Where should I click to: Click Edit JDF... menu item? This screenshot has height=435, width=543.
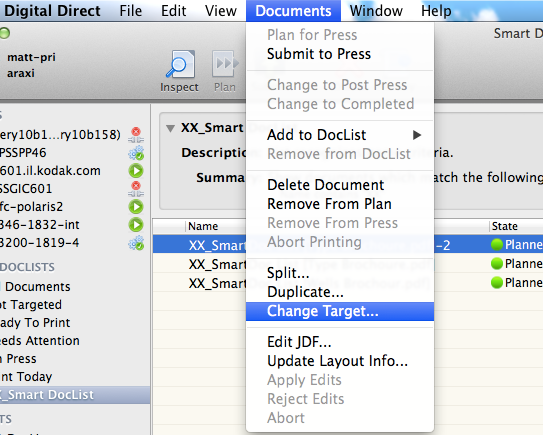299,342
